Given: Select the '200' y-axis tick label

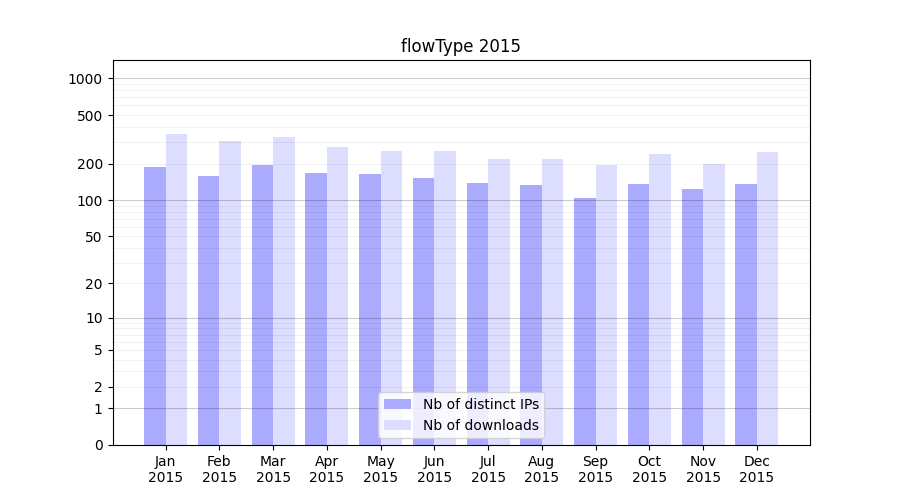Looking at the screenshot, I should [x=90, y=164].
